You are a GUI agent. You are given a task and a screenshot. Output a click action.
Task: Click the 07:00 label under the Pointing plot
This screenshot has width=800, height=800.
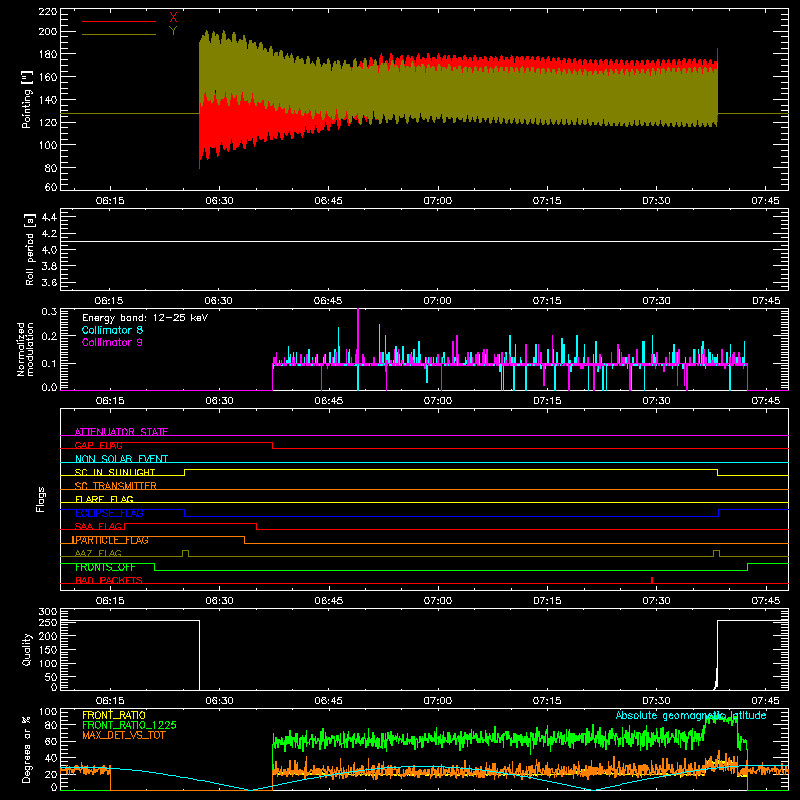click(x=438, y=201)
